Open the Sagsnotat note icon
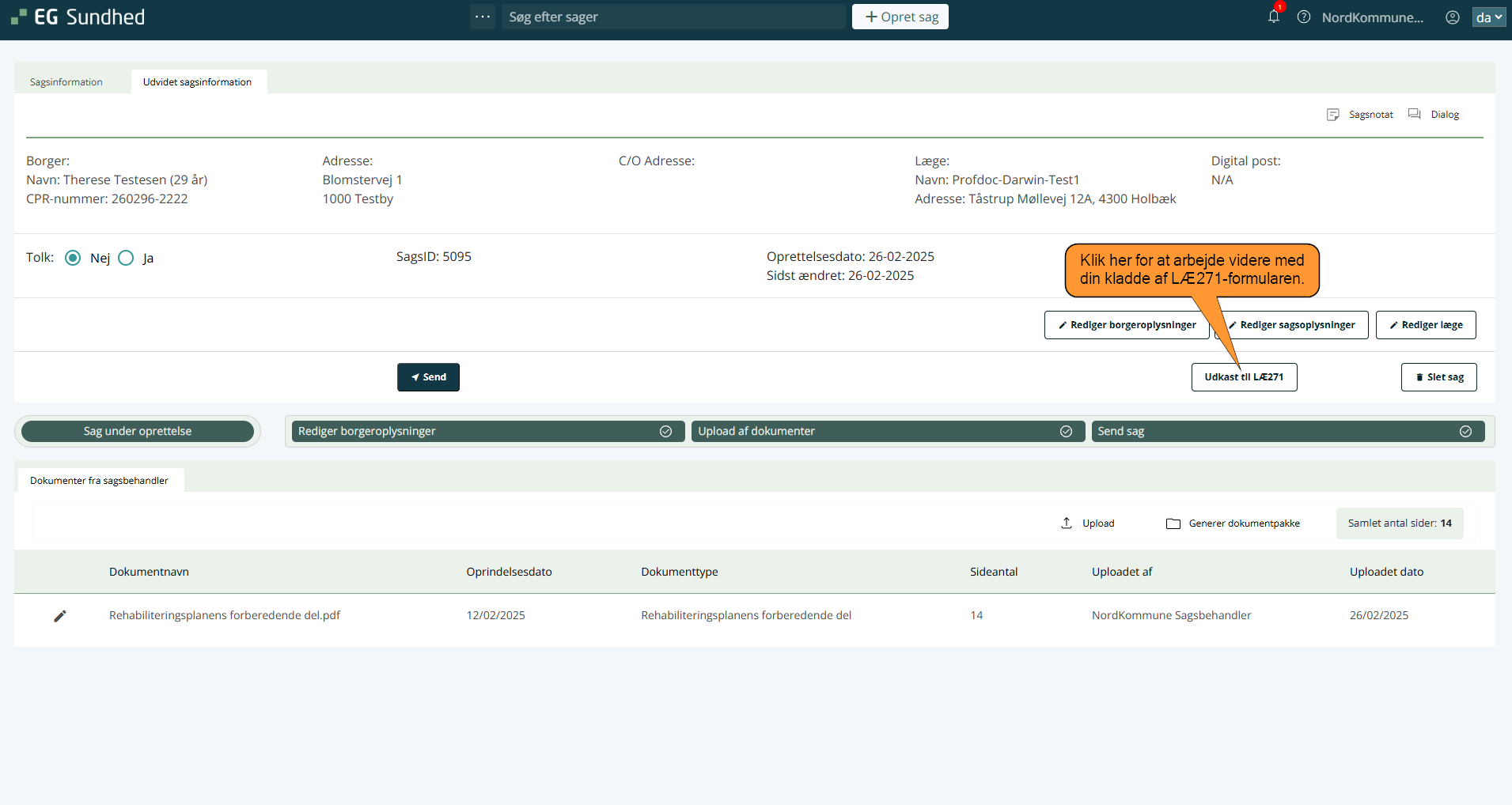Viewport: 1512px width, 805px height. pos(1333,115)
